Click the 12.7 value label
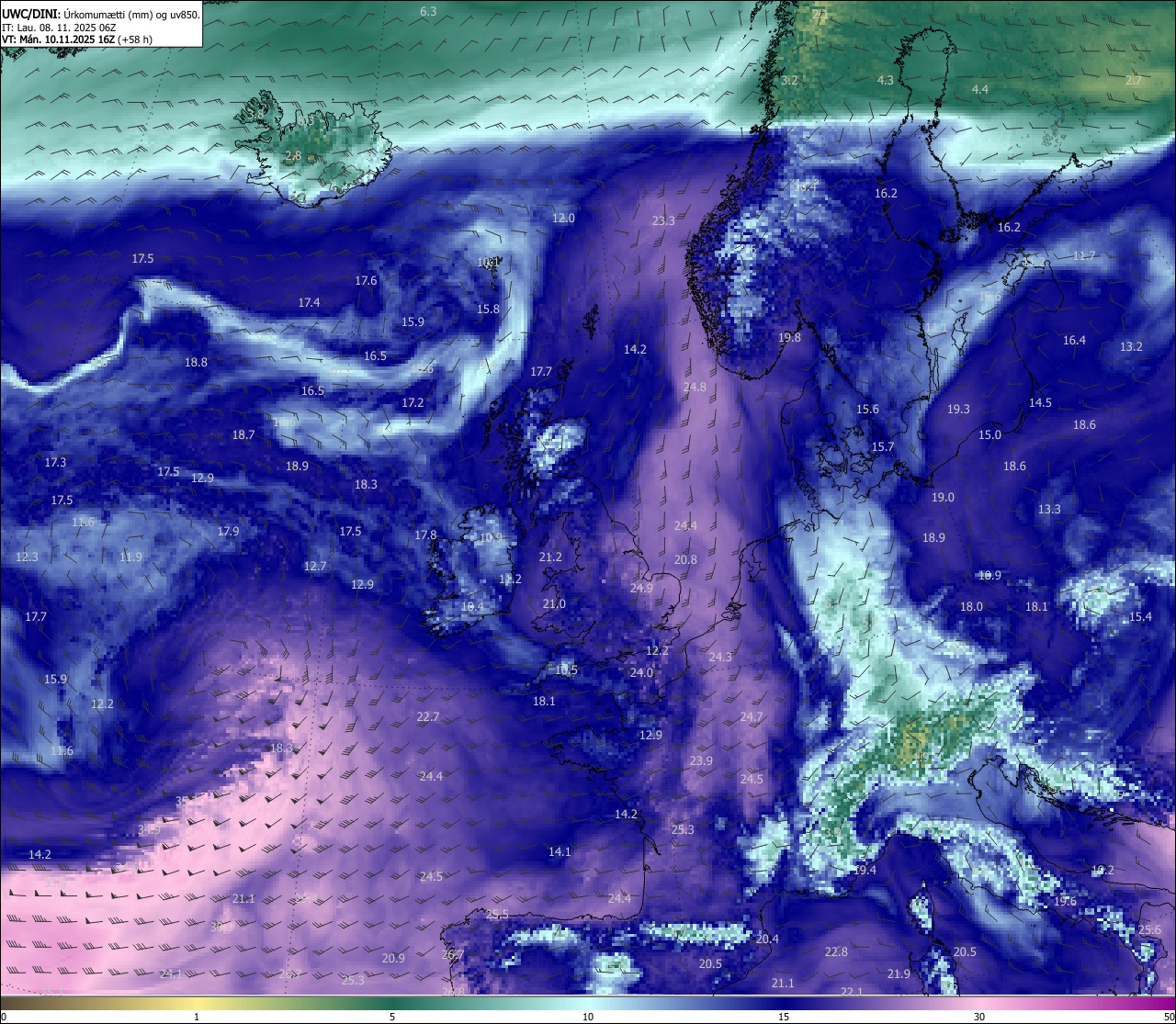 coord(315,567)
